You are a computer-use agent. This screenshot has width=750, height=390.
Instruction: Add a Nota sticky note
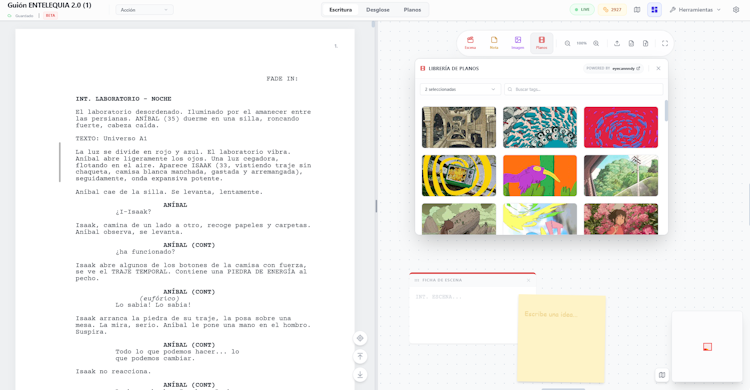pyautogui.click(x=494, y=43)
